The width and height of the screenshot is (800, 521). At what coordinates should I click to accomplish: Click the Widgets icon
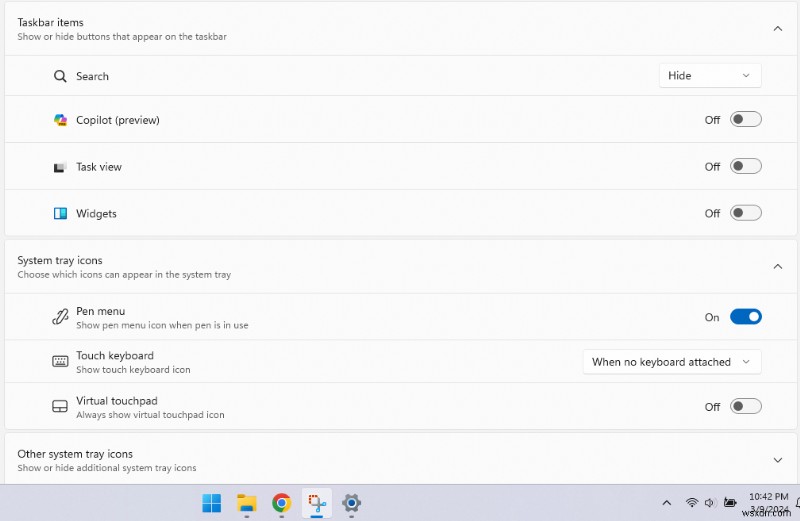click(x=60, y=213)
